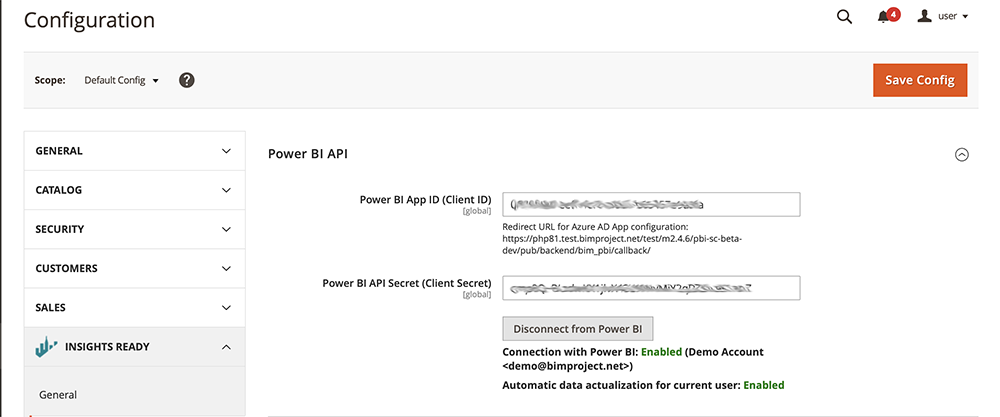Viewport: 1000px width, 417px height.
Task: Click the Power BI App ID field
Action: click(x=651, y=205)
